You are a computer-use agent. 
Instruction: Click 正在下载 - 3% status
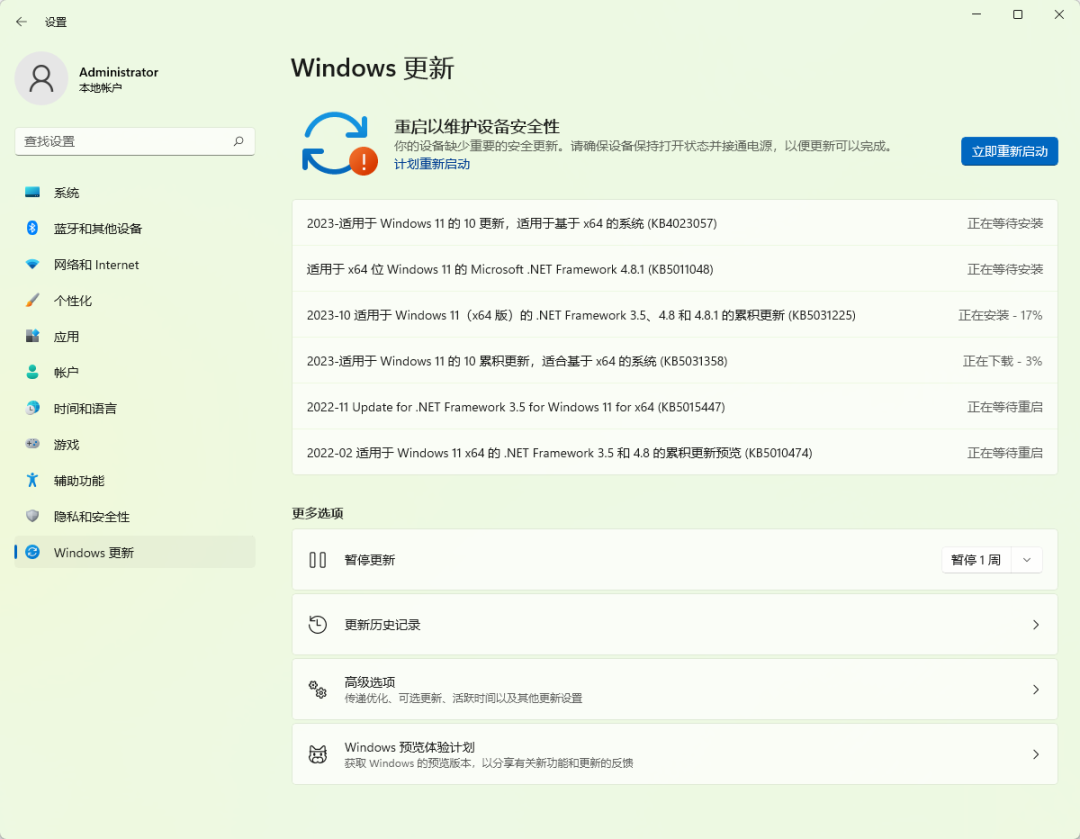[1002, 361]
